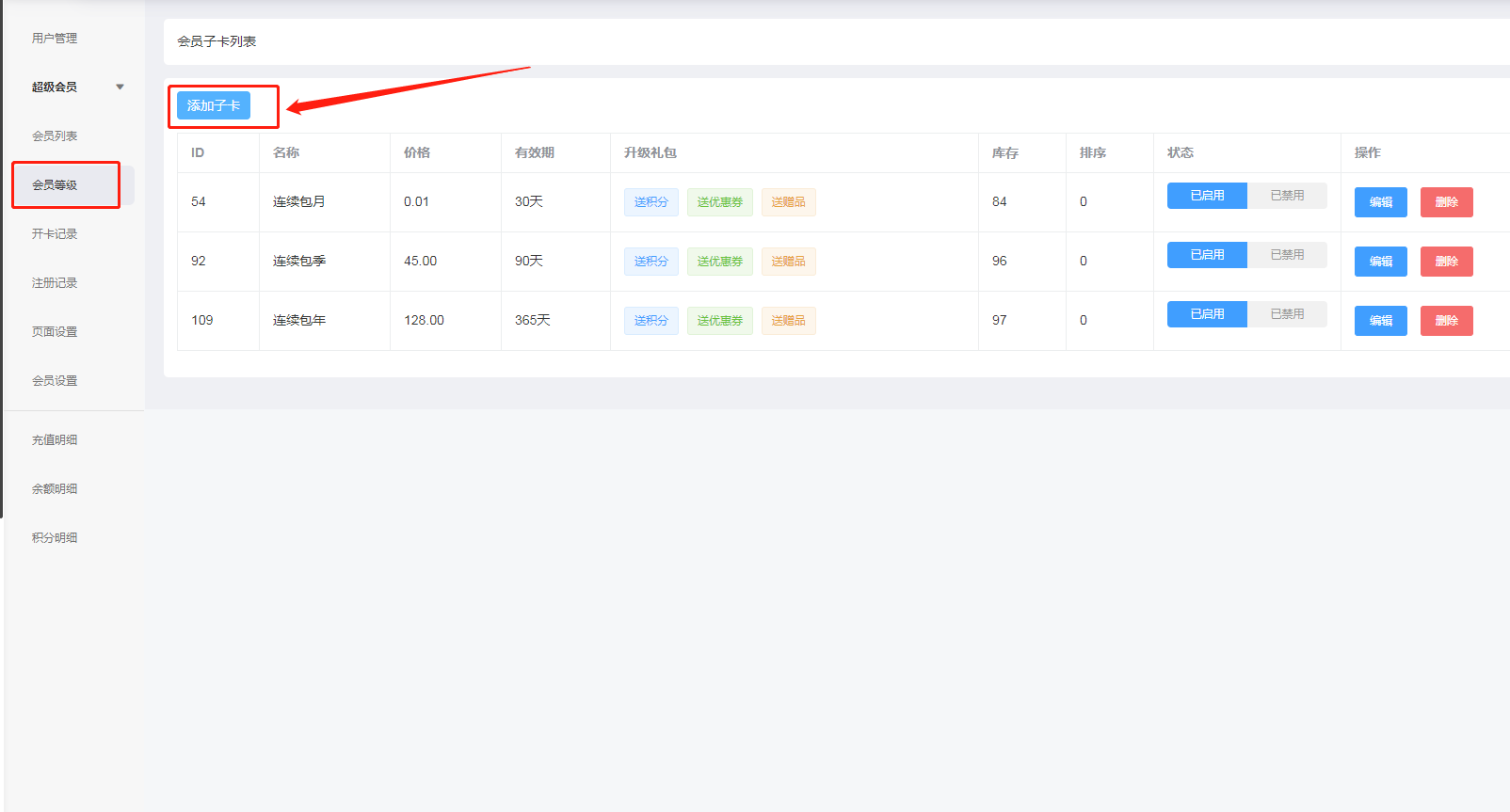
Task: Click the 库存 column header
Action: [1005, 152]
